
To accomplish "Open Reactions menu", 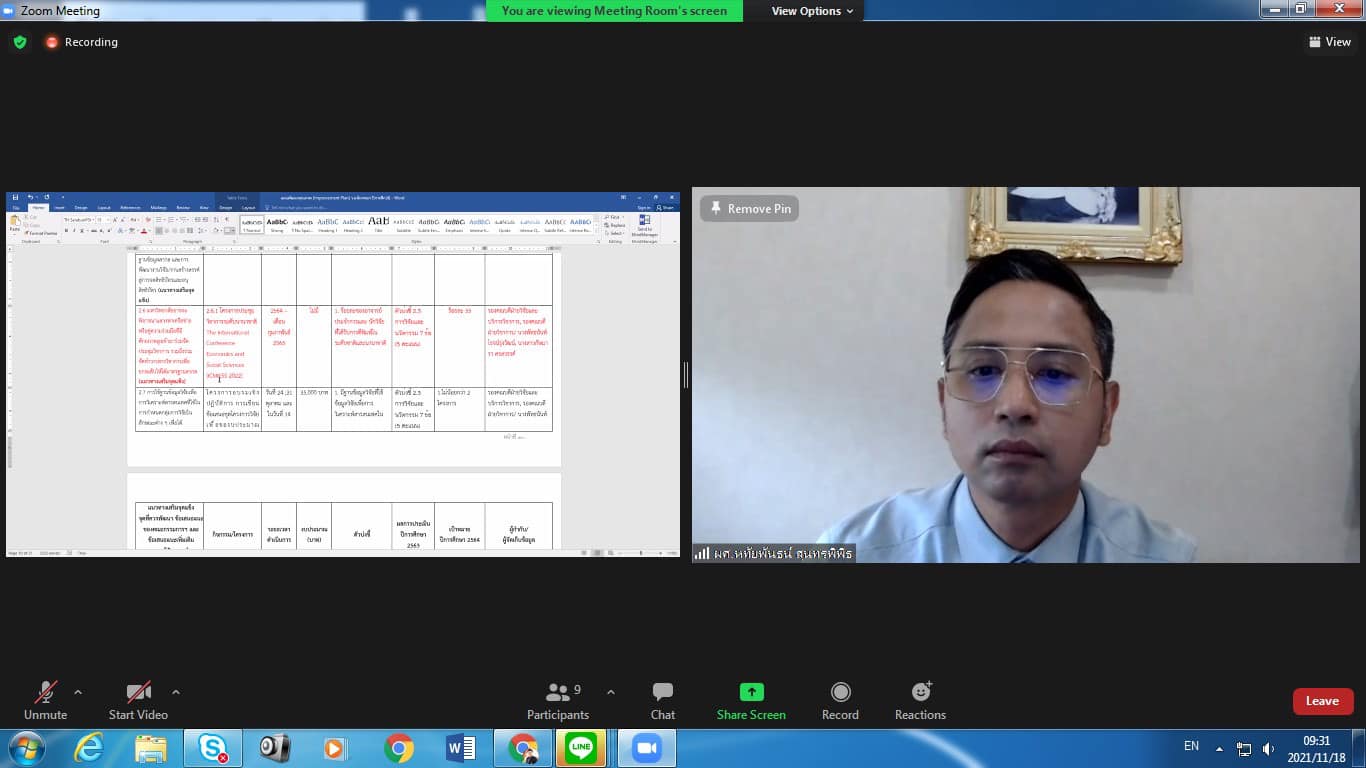I will [920, 693].
